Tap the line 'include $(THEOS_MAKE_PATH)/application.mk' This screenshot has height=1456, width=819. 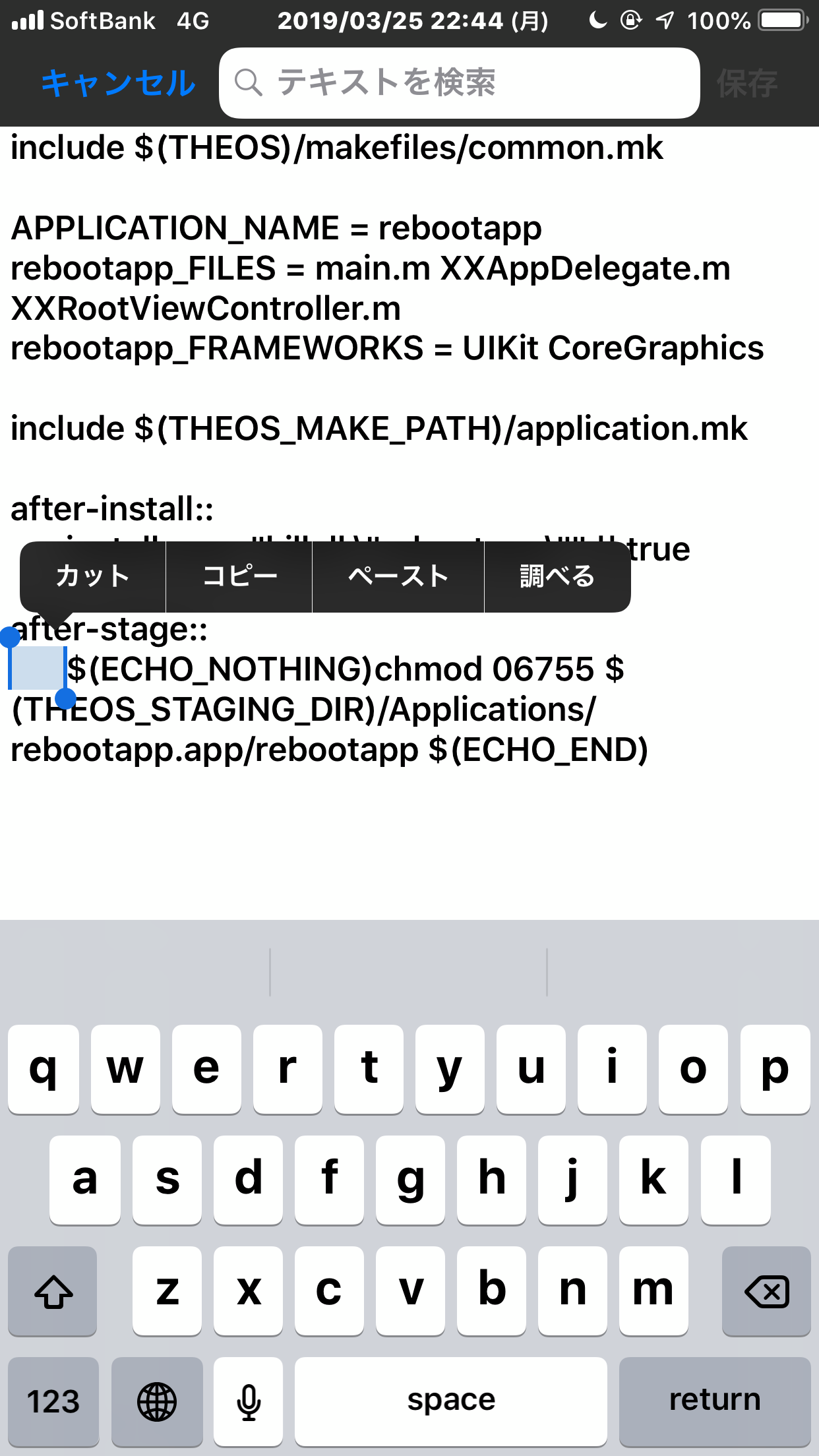(379, 429)
